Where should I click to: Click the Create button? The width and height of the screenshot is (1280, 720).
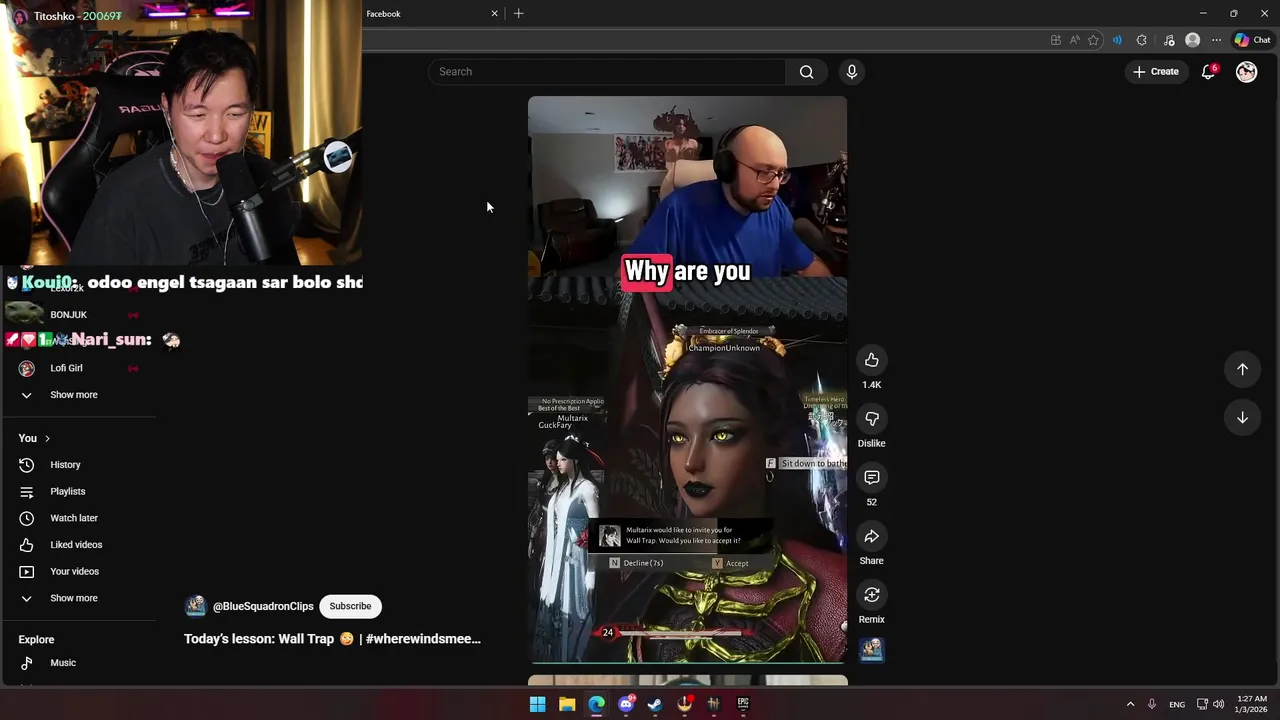(x=1156, y=72)
